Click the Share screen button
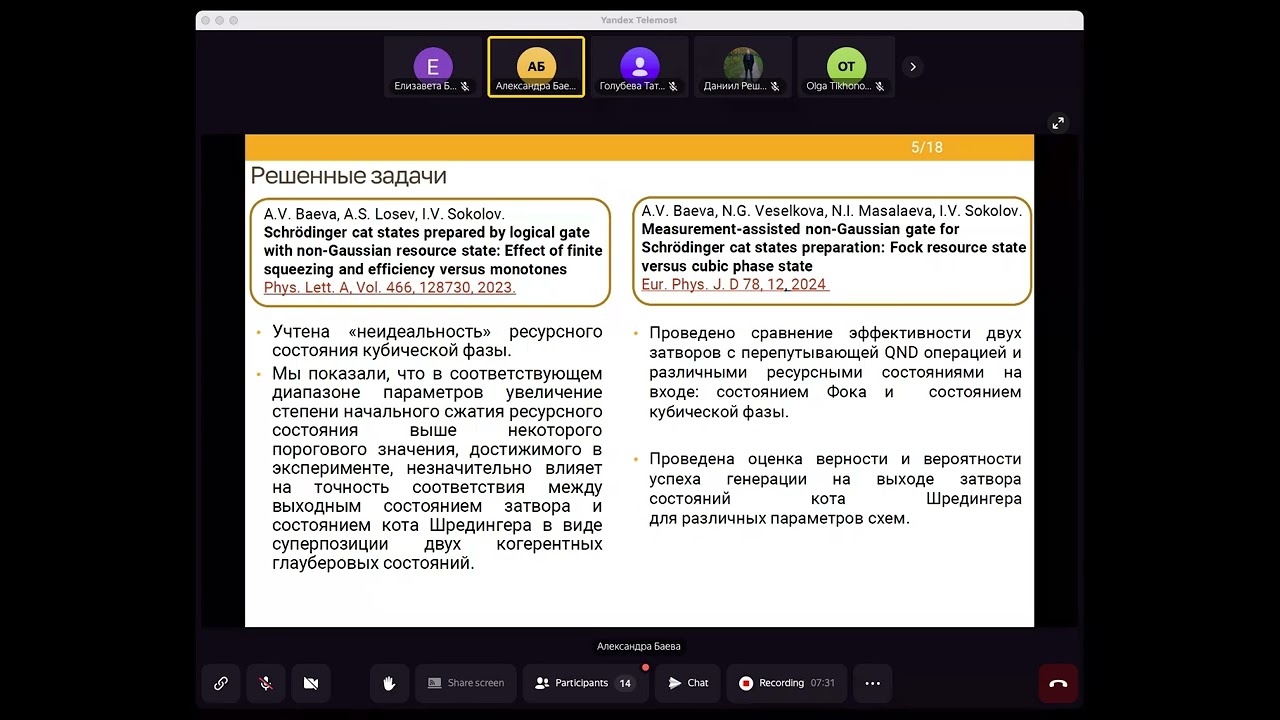 click(x=466, y=683)
